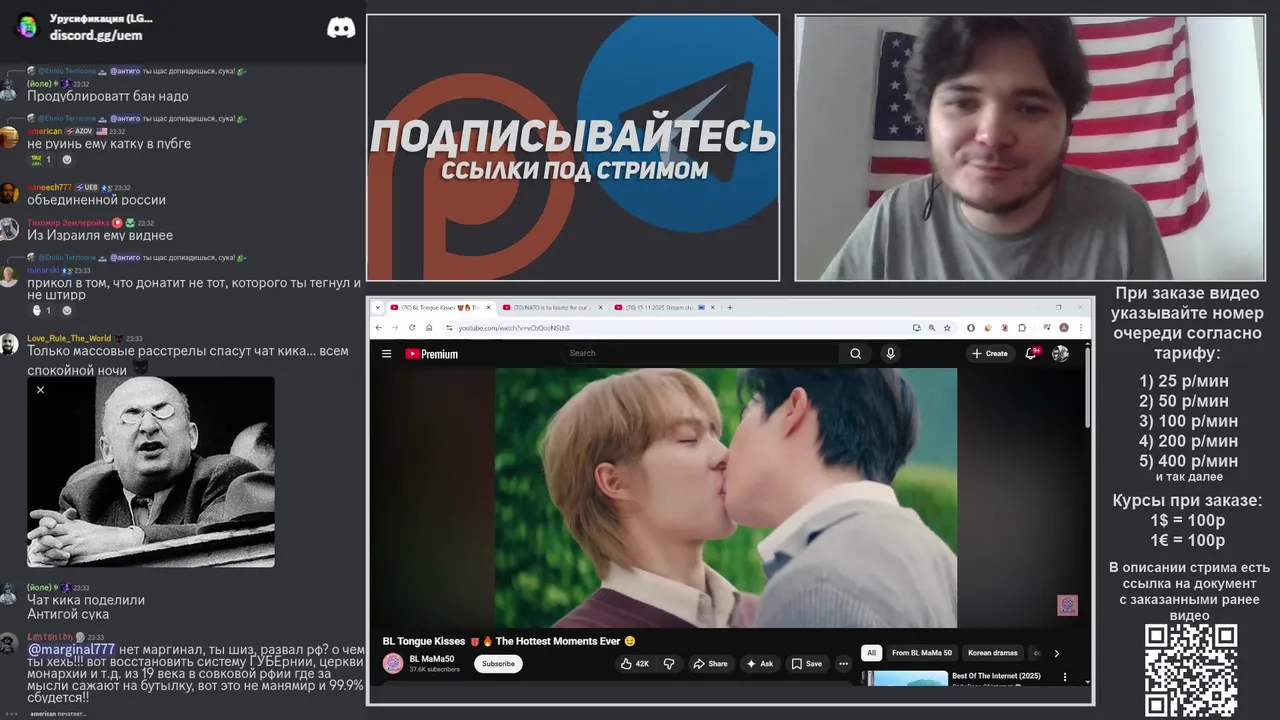Go back in the browser
The width and height of the screenshot is (1280, 720).
[379, 327]
